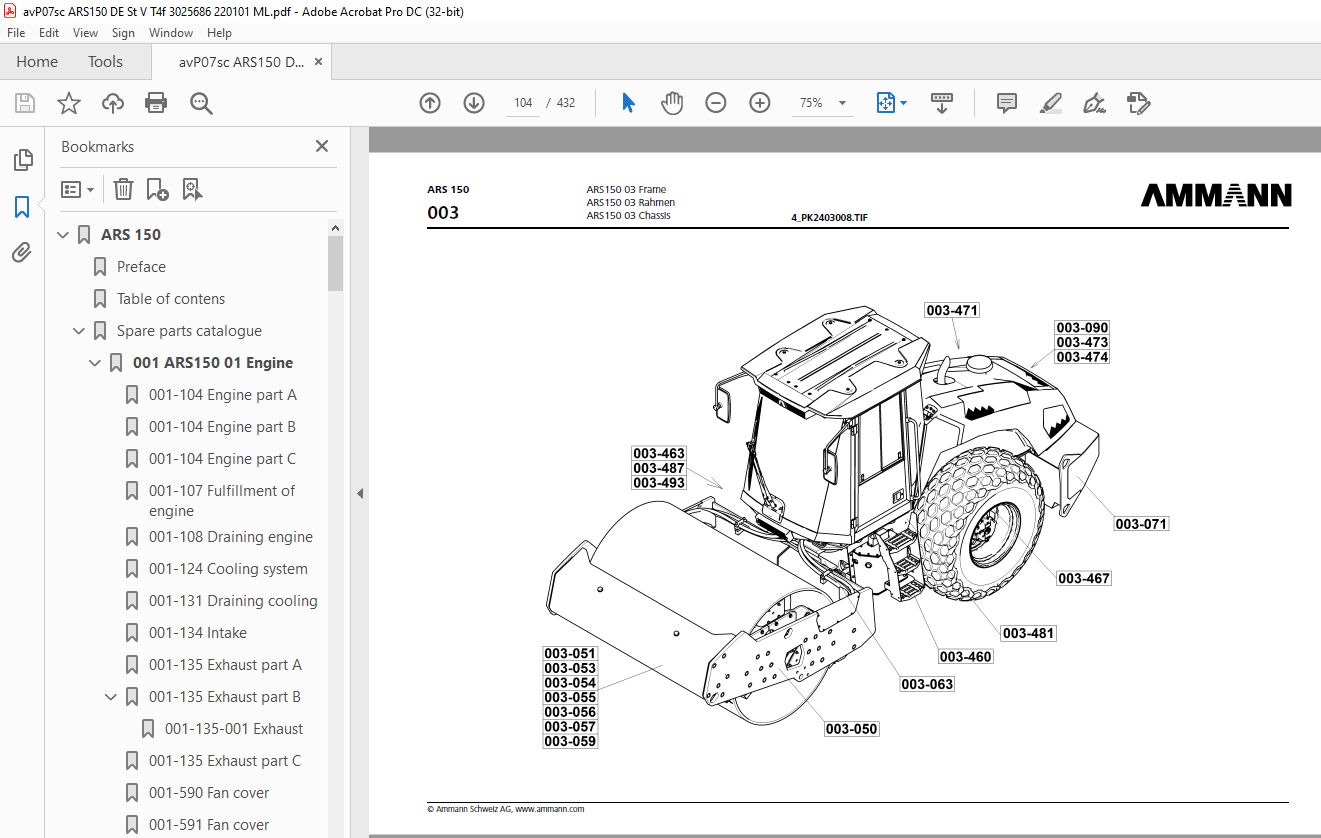Viewport: 1321px width, 838px height.
Task: Open the 001-108 Draining engine bookmark
Action: pos(231,537)
